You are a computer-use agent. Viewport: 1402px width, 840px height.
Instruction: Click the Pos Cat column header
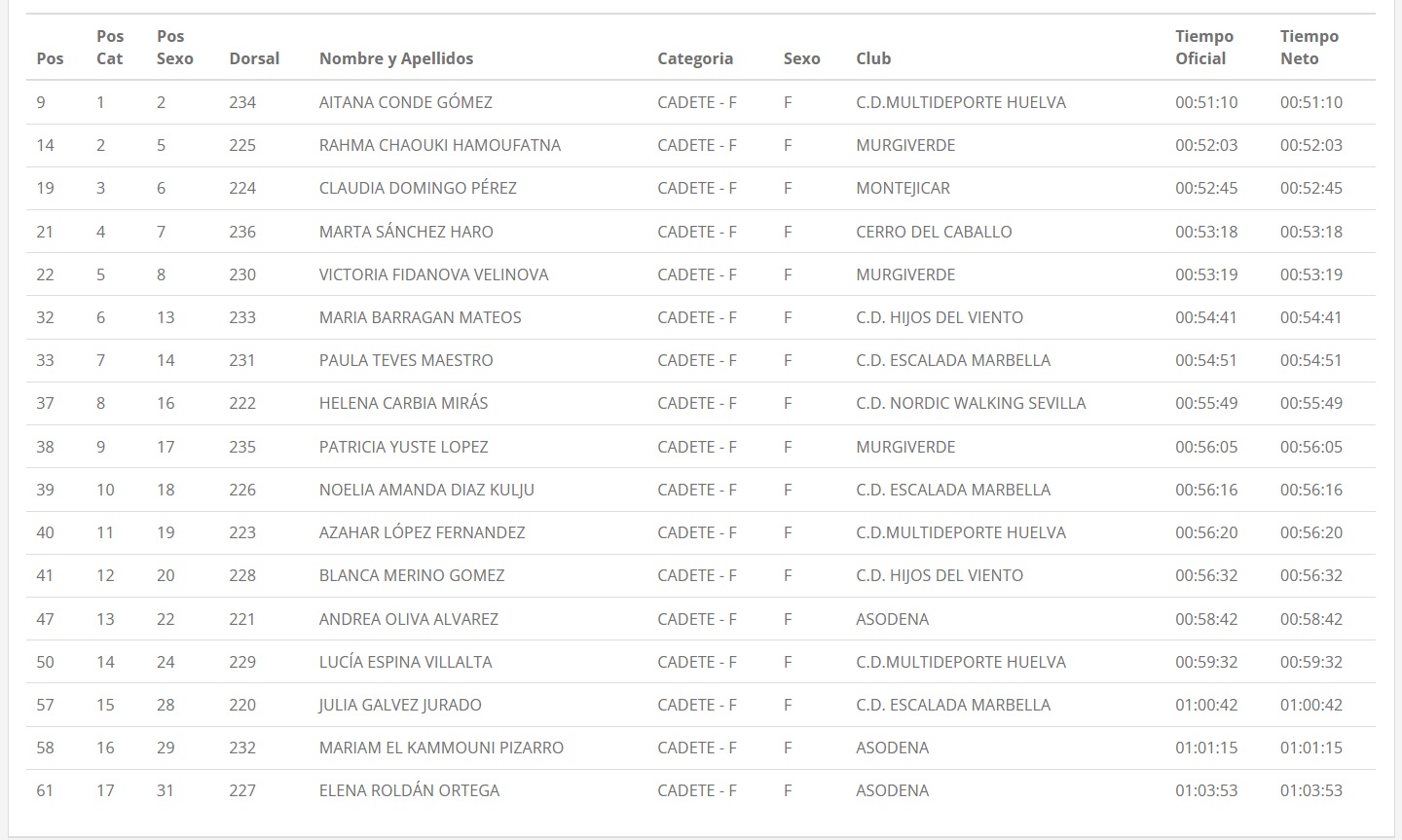110,48
